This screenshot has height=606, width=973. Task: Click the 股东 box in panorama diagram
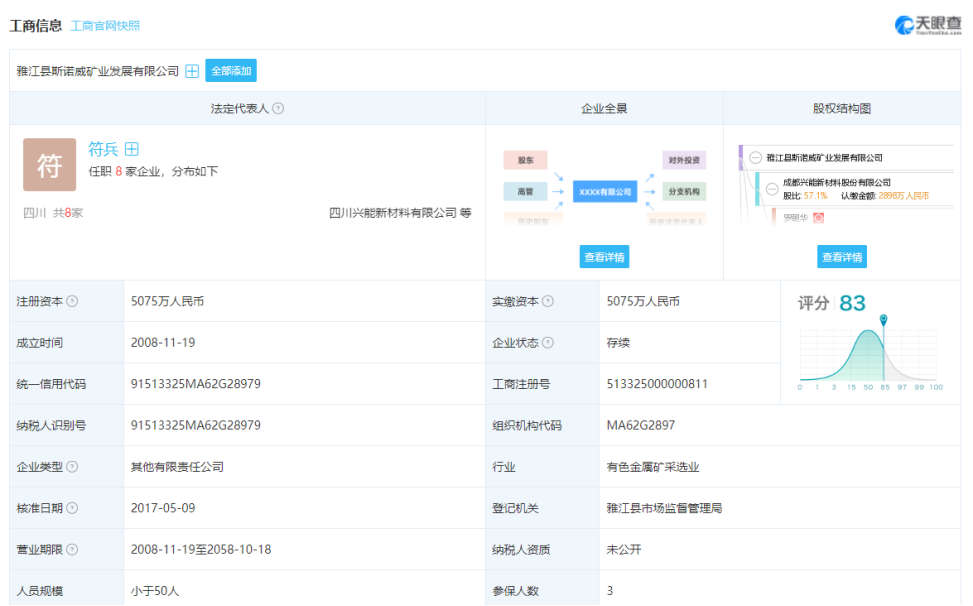(x=525, y=160)
